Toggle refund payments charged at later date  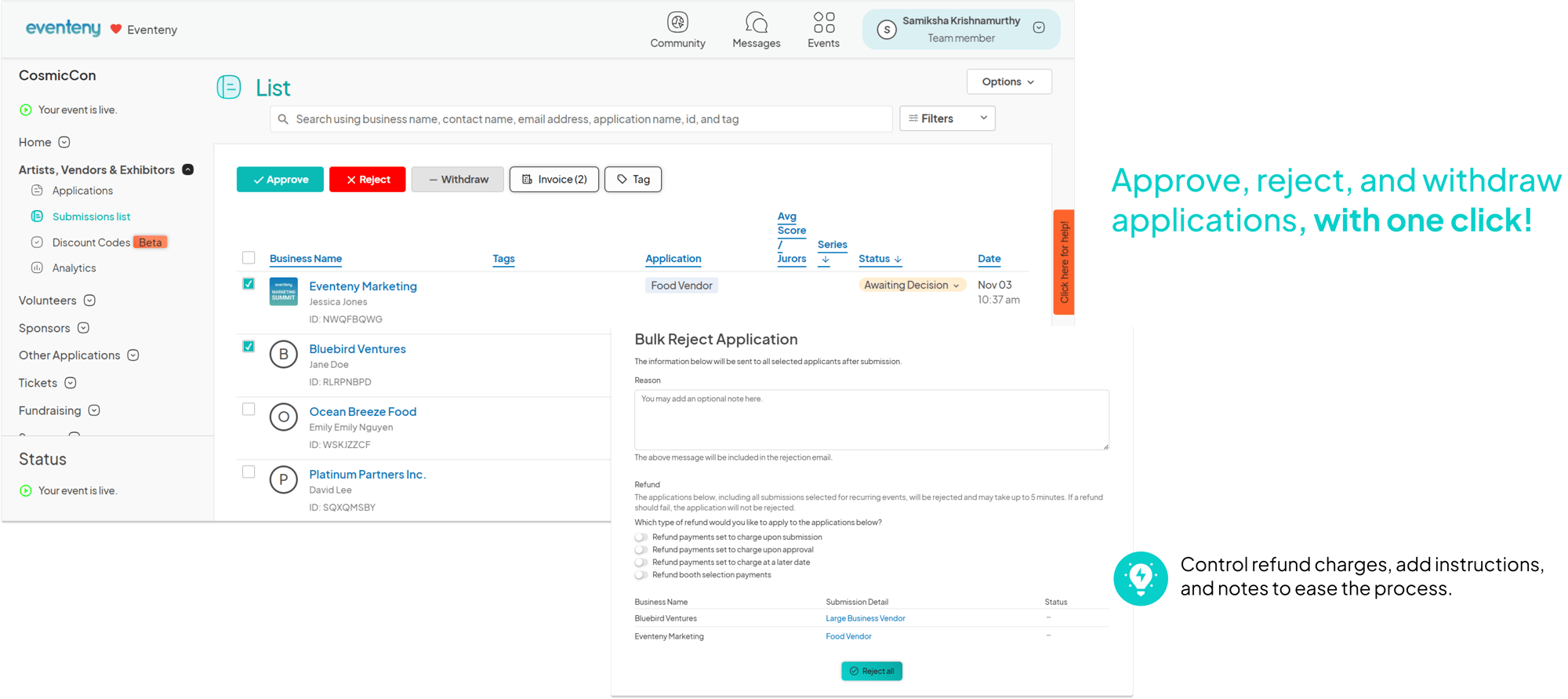(641, 562)
